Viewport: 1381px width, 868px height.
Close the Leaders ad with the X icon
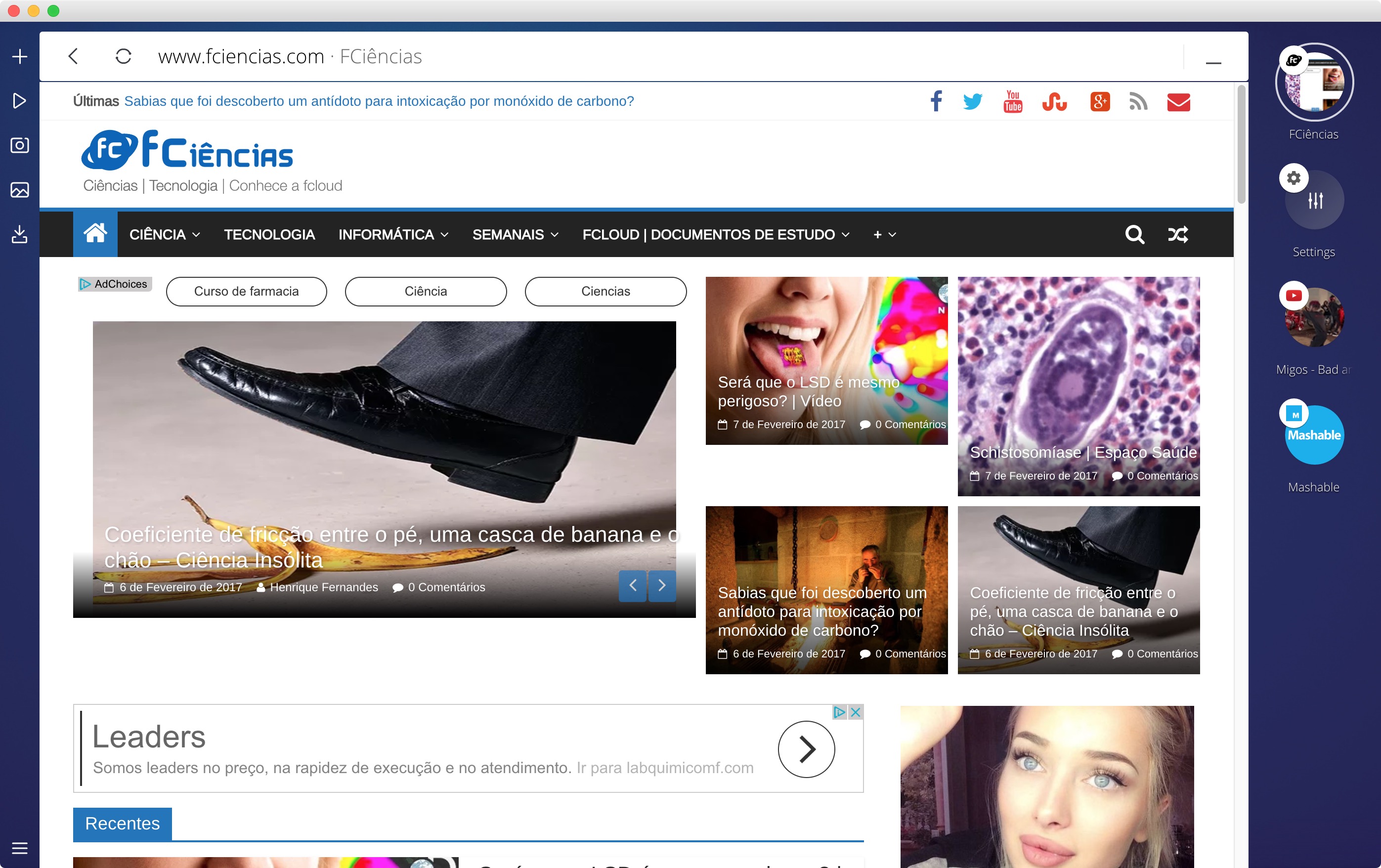click(855, 712)
